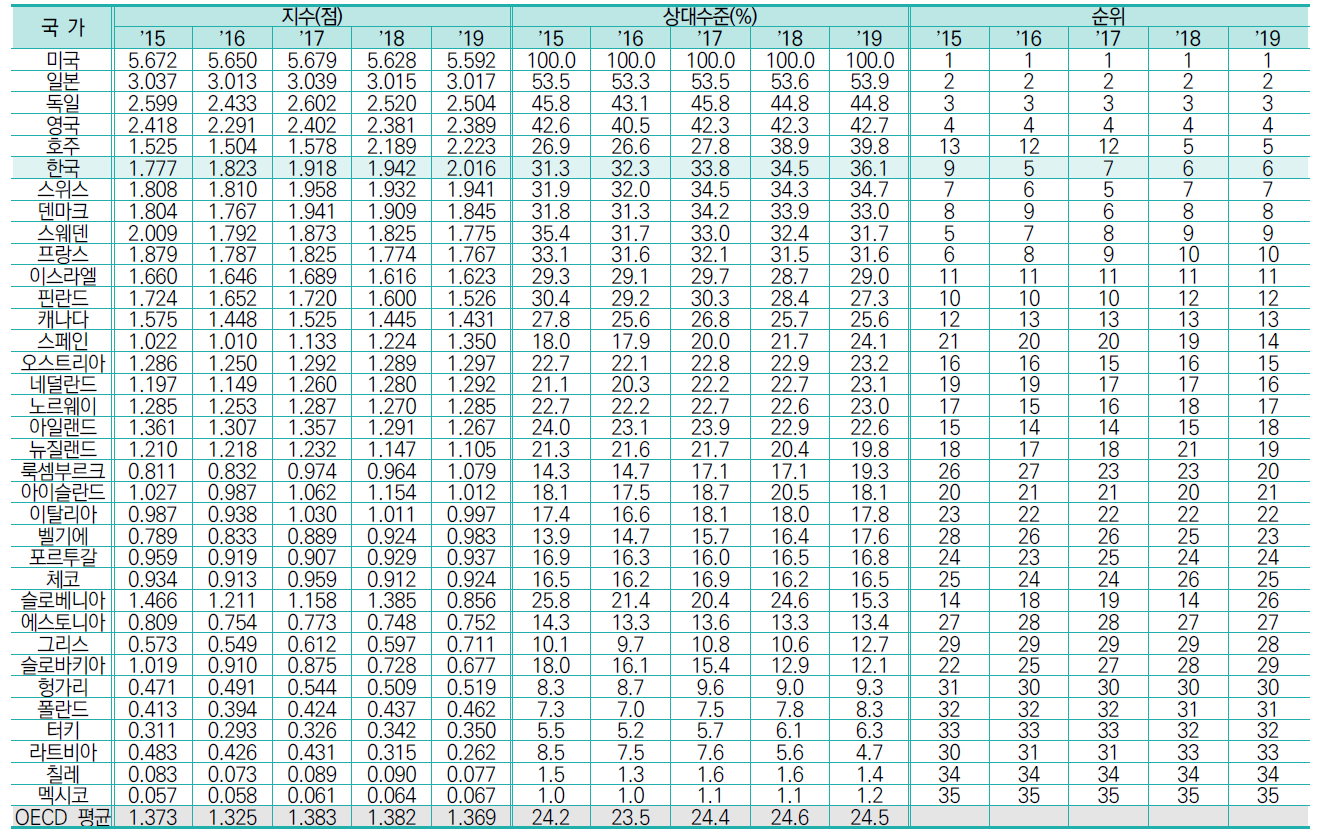
Task: Select the 상대수준(%) group header
Action: pyautogui.click(x=710, y=16)
